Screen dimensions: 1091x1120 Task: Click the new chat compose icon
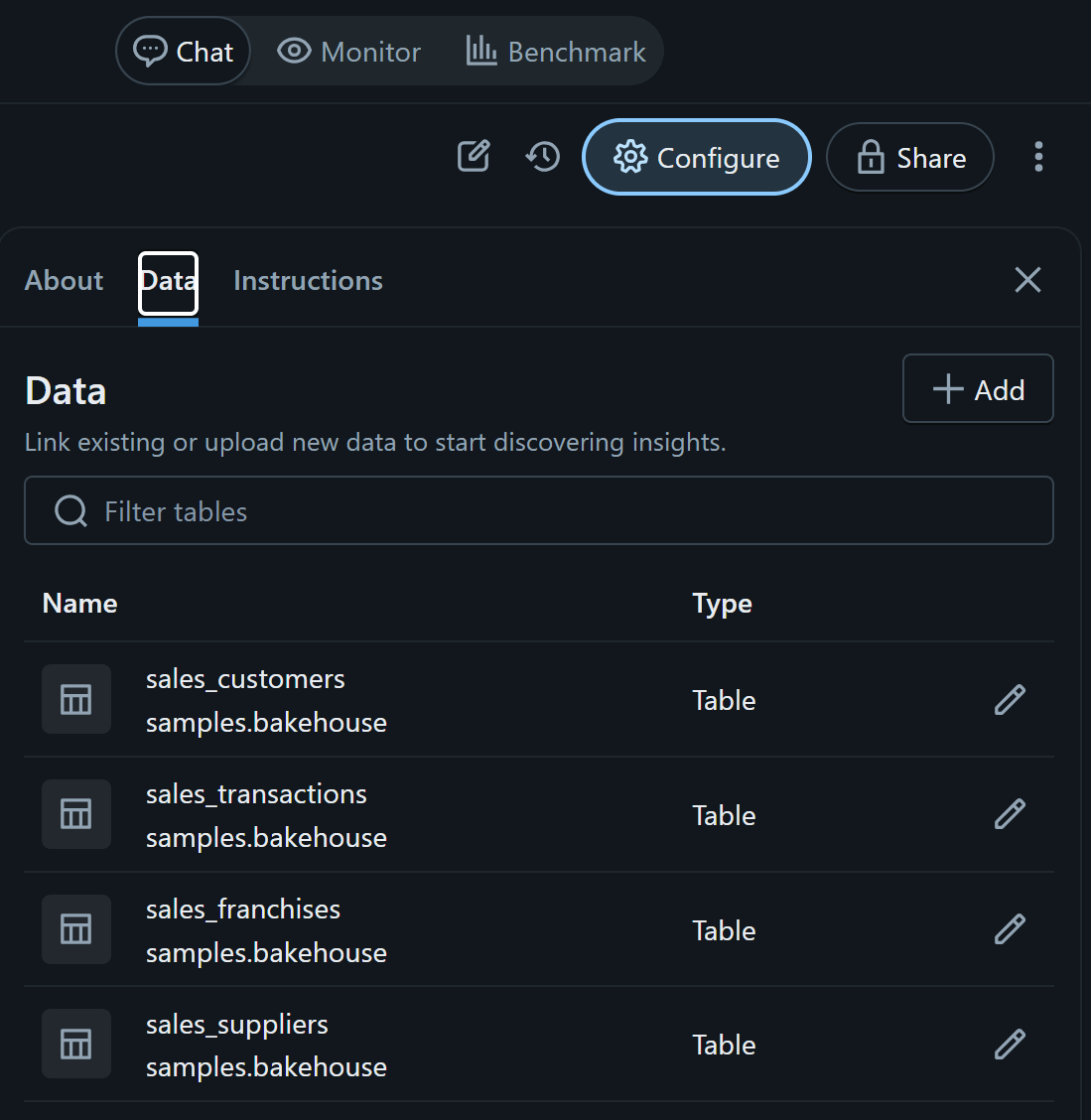pyautogui.click(x=474, y=157)
